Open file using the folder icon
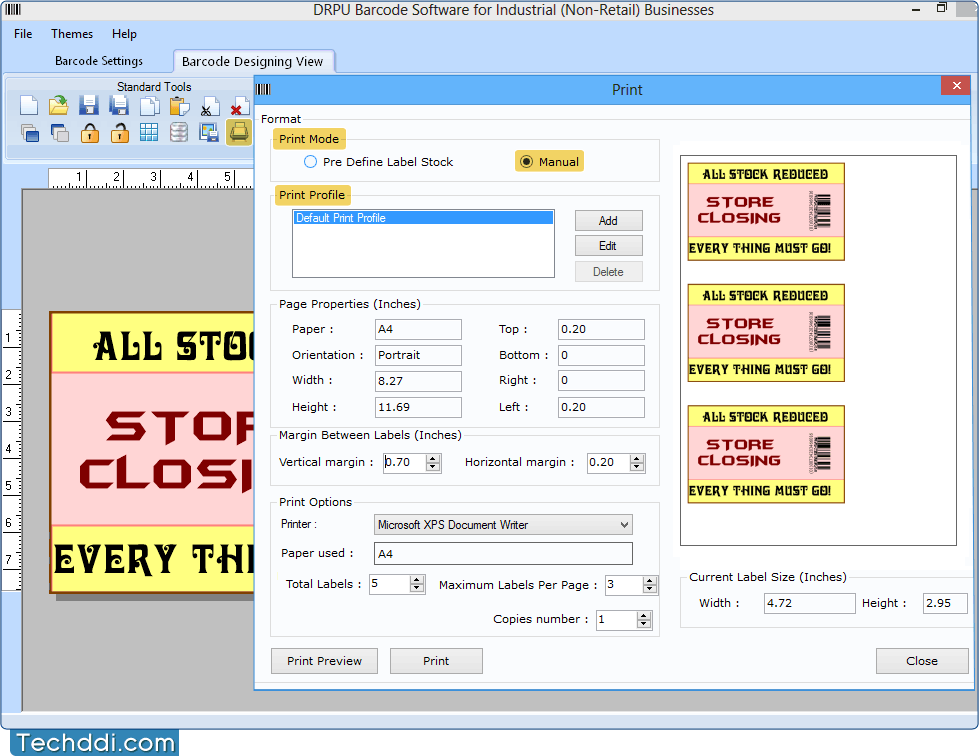 pyautogui.click(x=59, y=106)
